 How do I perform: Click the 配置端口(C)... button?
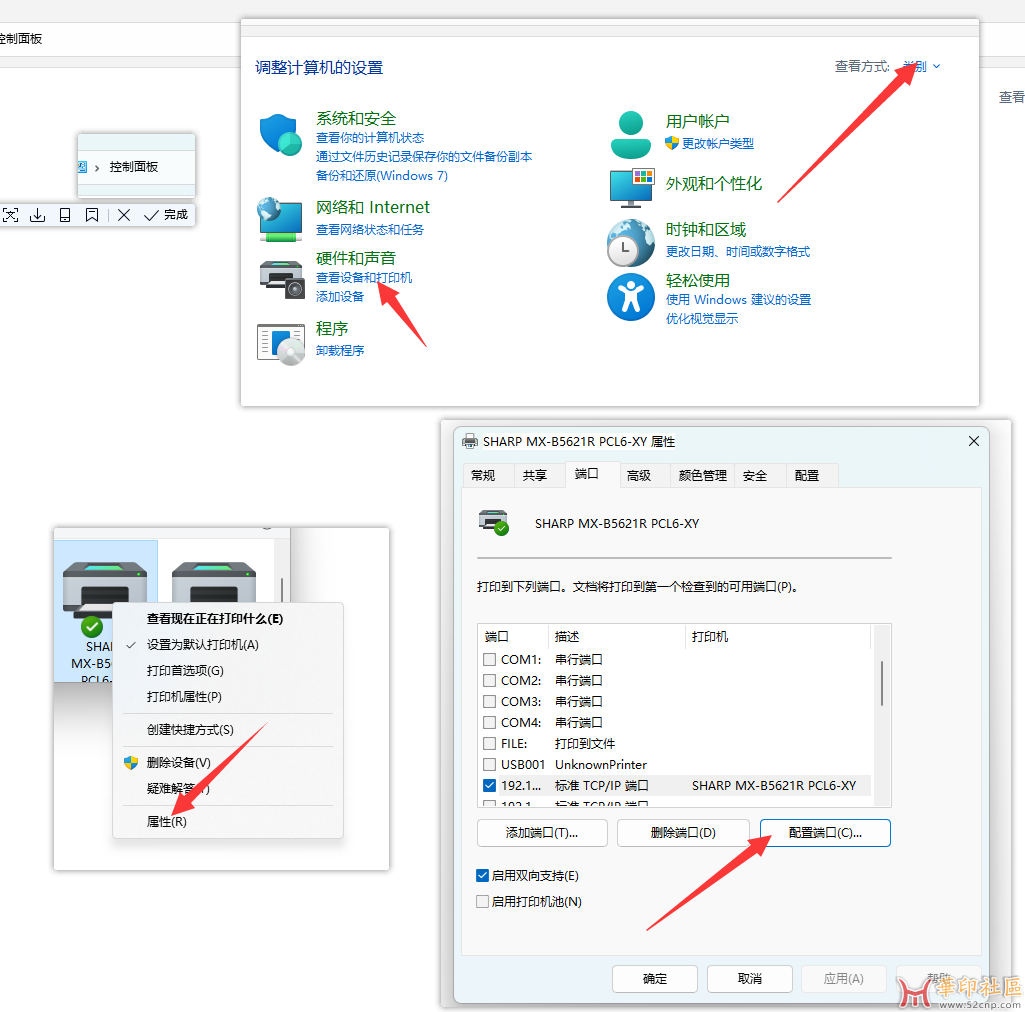pos(825,832)
